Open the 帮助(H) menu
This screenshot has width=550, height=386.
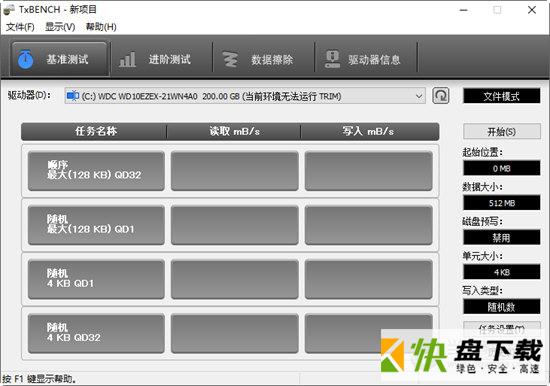click(x=101, y=27)
